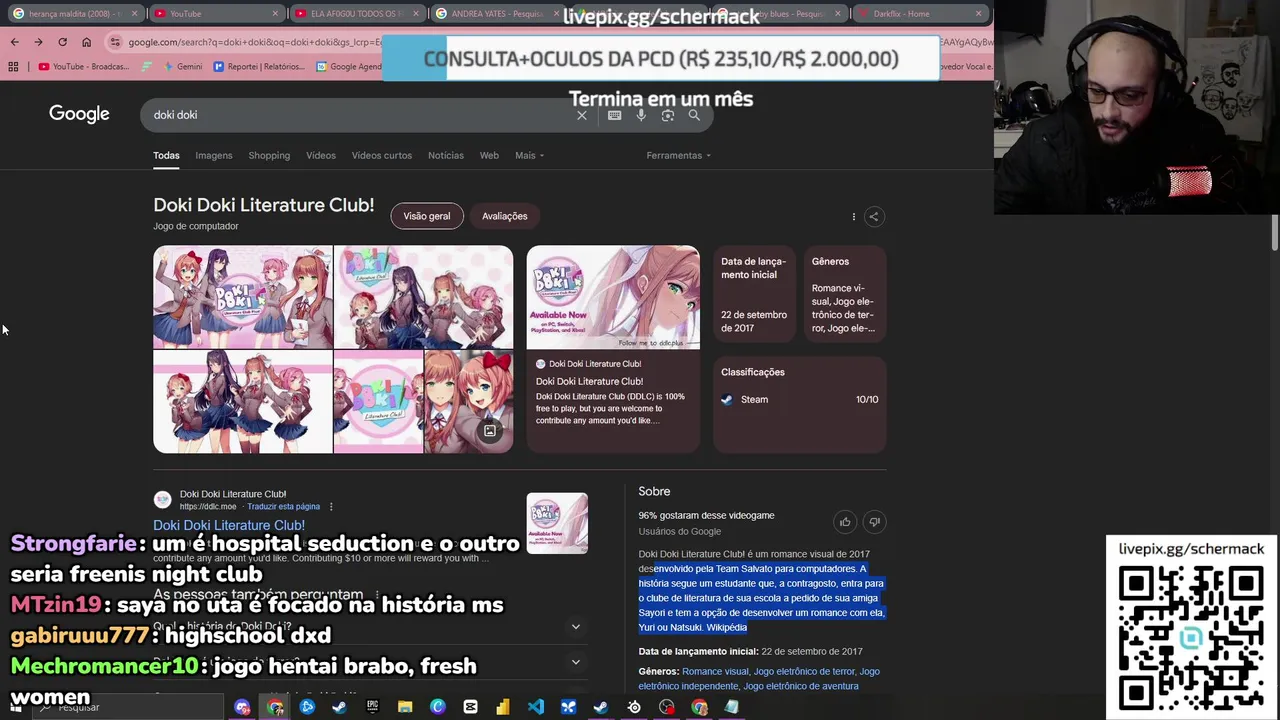The width and height of the screenshot is (1280, 720).
Task: Open SteelSeries app in the taskbar
Action: click(634, 707)
